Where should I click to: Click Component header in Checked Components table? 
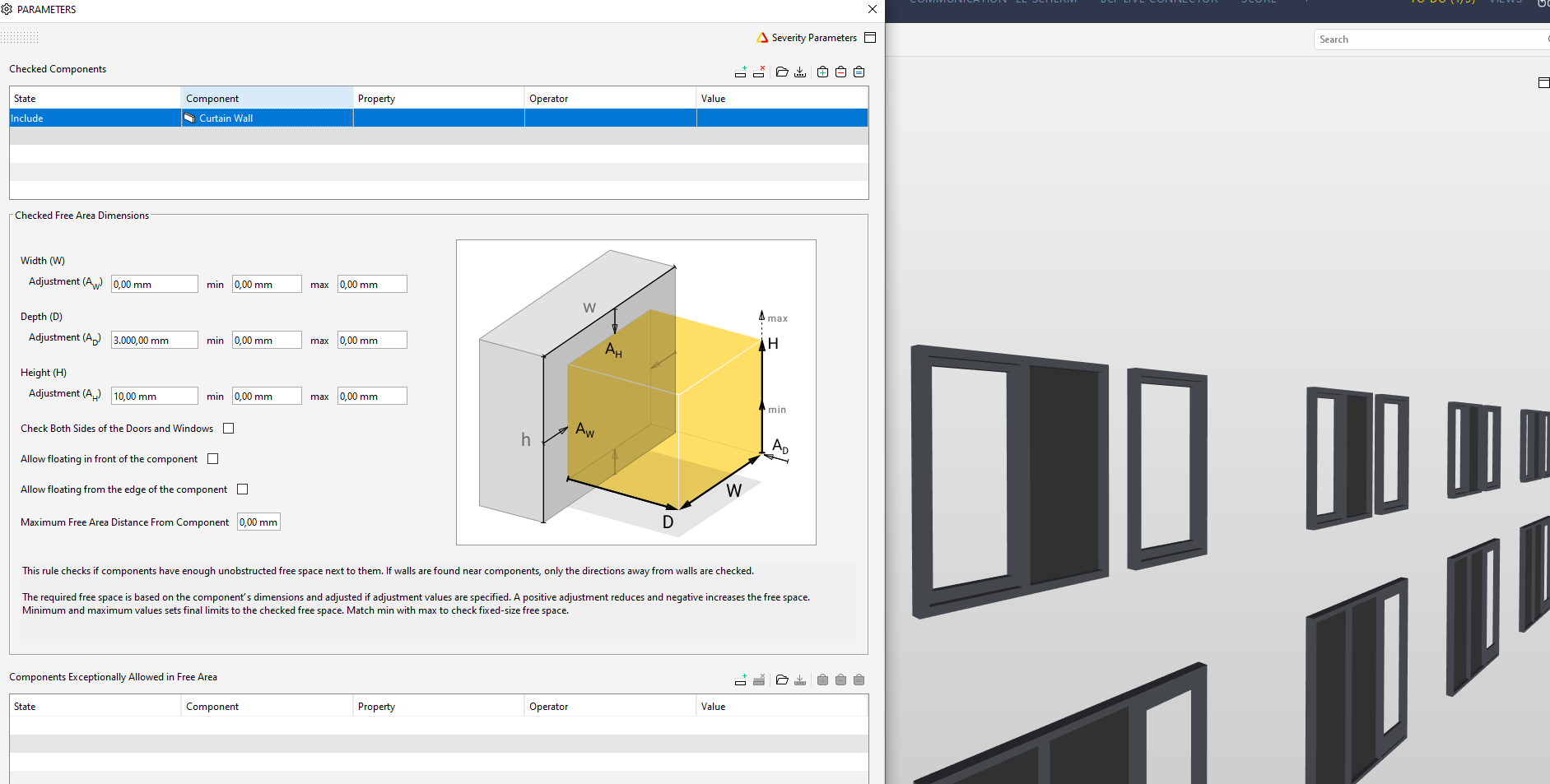point(267,98)
